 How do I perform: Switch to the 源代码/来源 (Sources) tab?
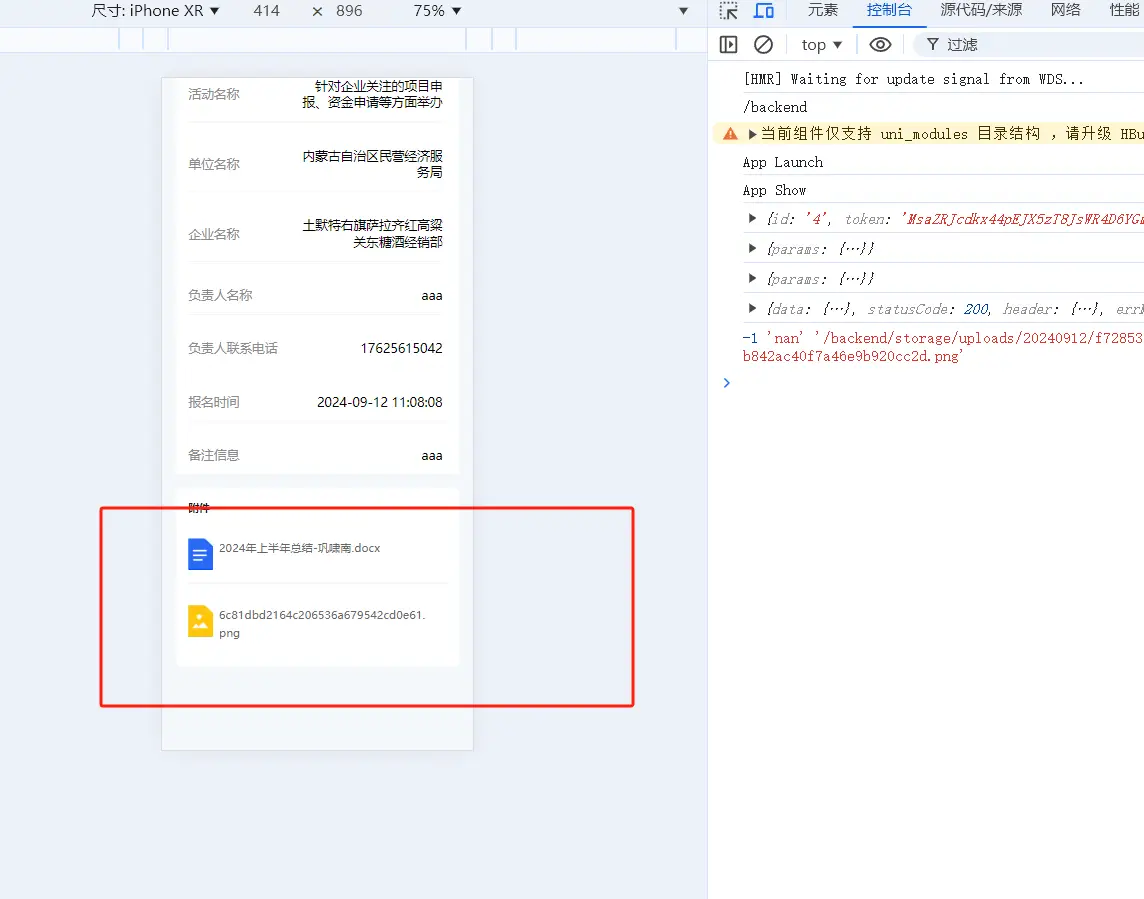(x=981, y=11)
